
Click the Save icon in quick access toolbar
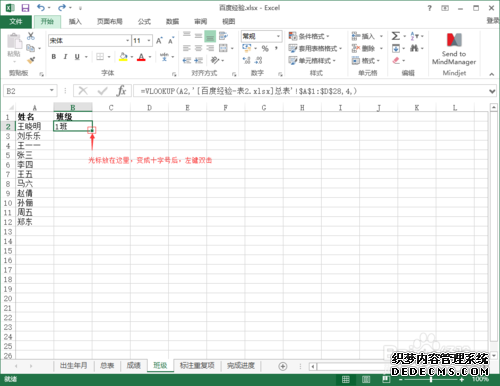click(x=25, y=8)
